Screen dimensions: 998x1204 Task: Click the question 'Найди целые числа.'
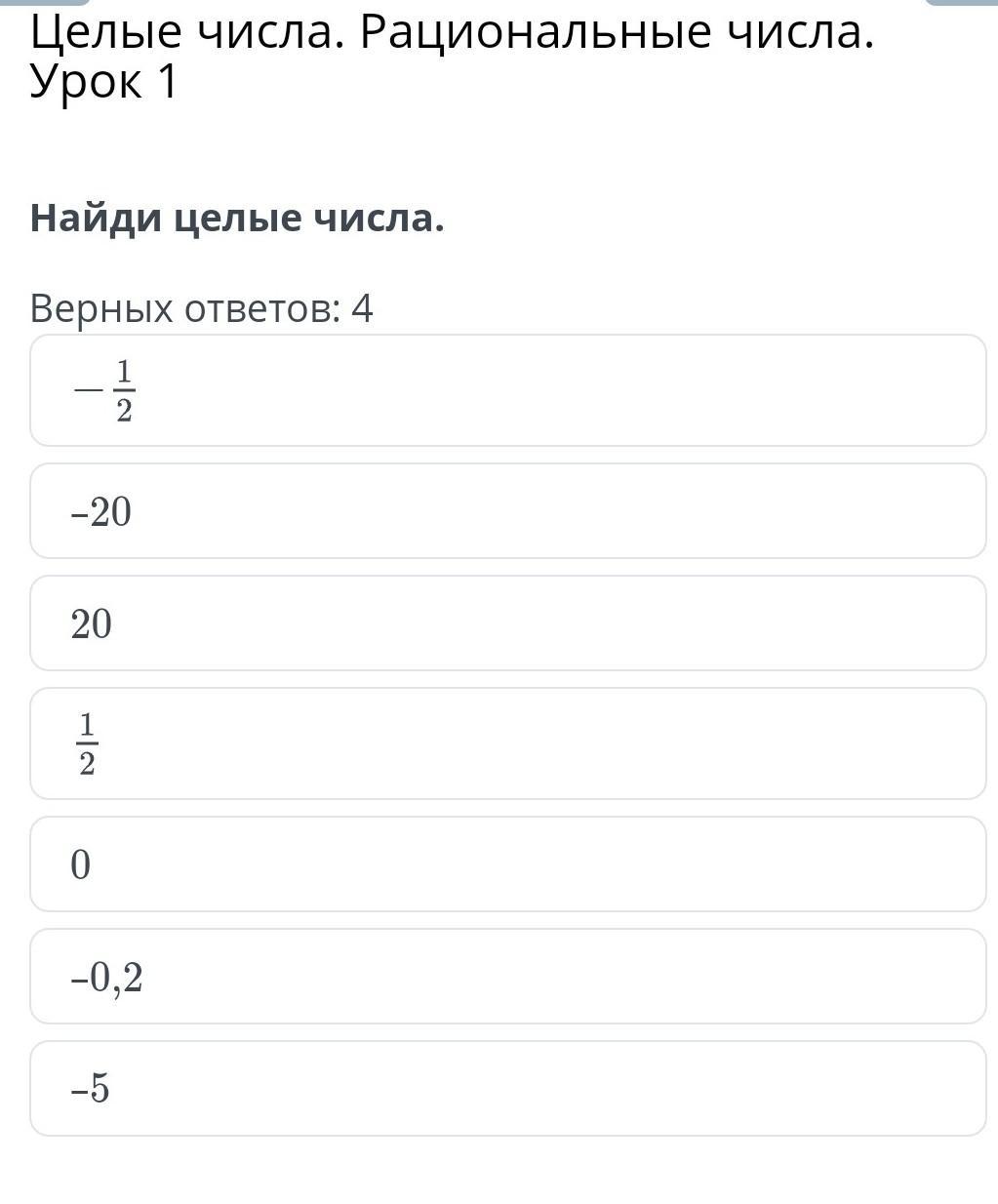pos(237,218)
